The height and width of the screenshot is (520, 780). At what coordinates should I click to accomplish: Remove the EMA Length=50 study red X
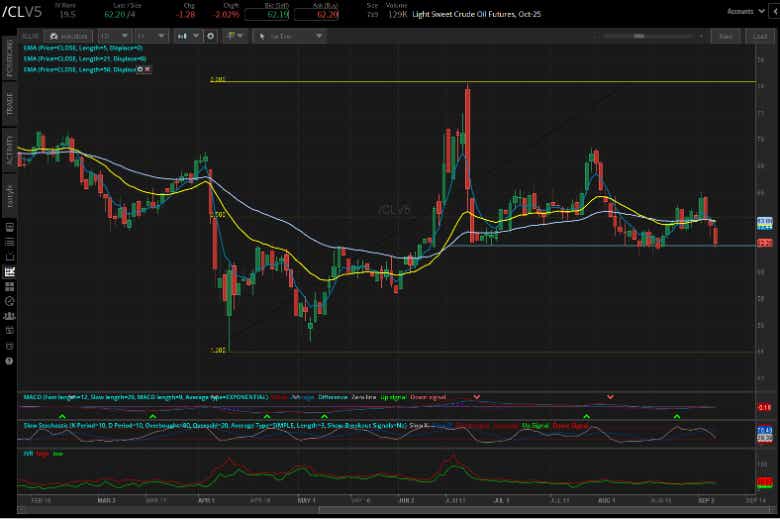pyautogui.click(x=147, y=69)
